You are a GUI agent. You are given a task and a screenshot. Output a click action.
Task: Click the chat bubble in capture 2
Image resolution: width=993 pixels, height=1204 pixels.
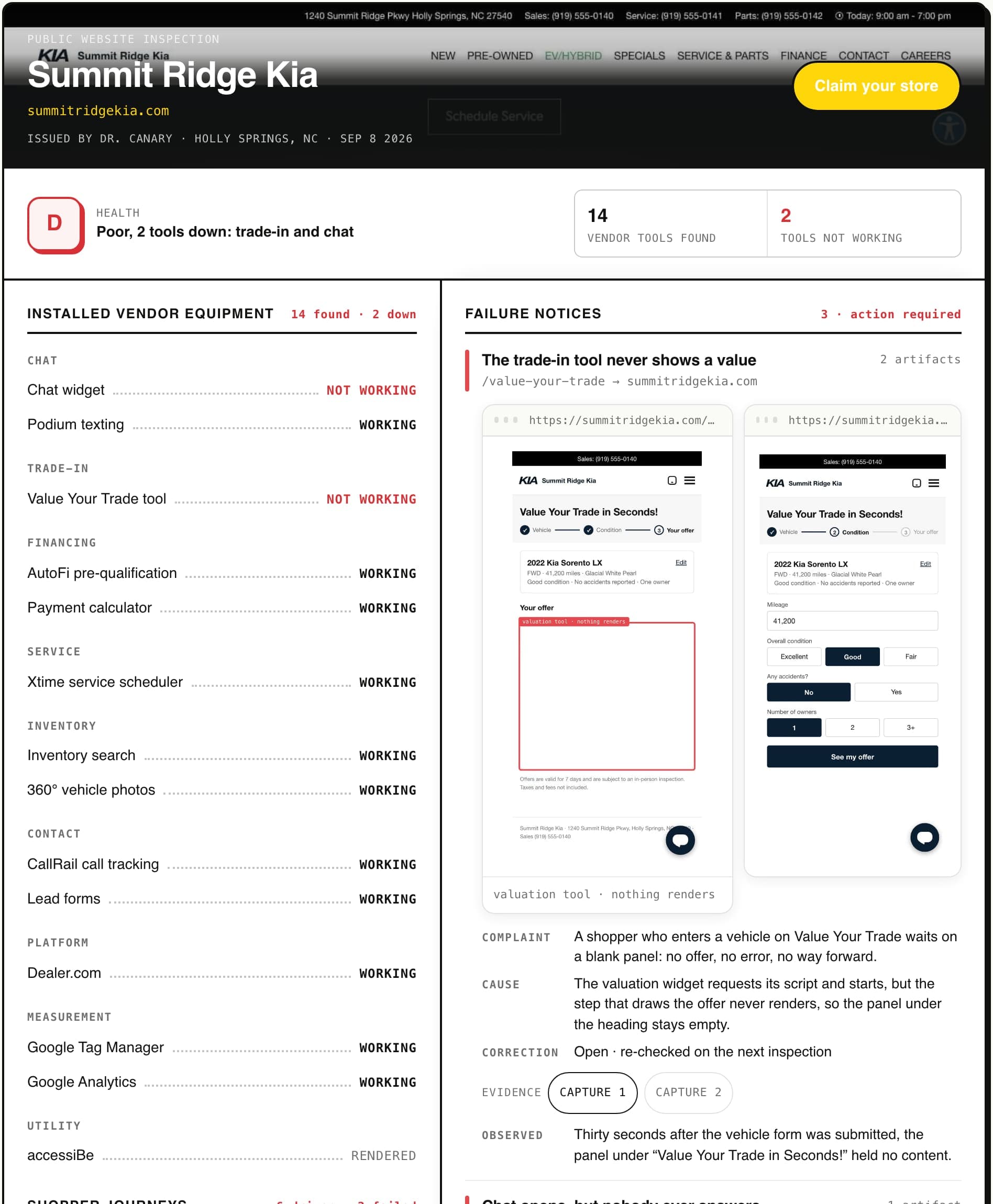(924, 837)
